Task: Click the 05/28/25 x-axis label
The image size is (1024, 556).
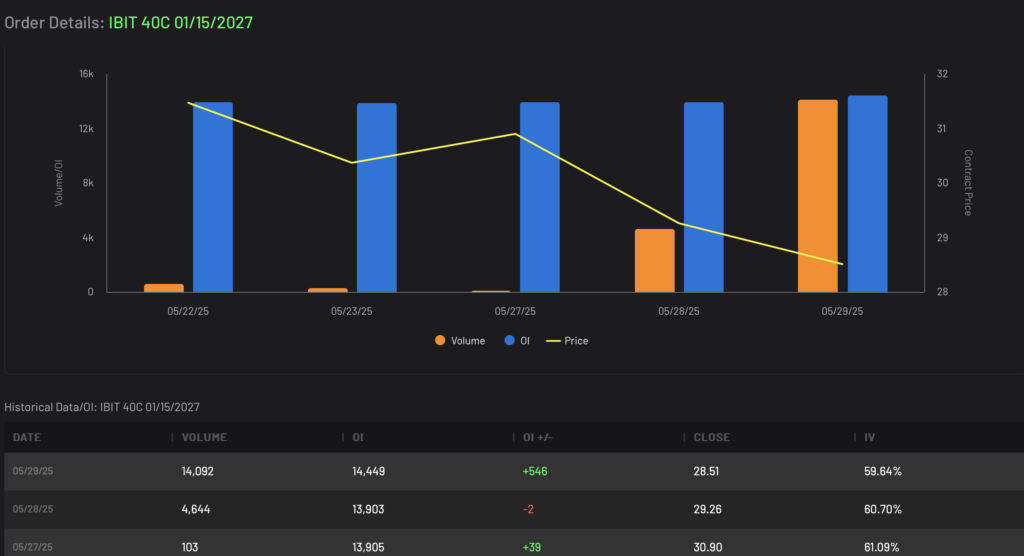Action: 679,311
